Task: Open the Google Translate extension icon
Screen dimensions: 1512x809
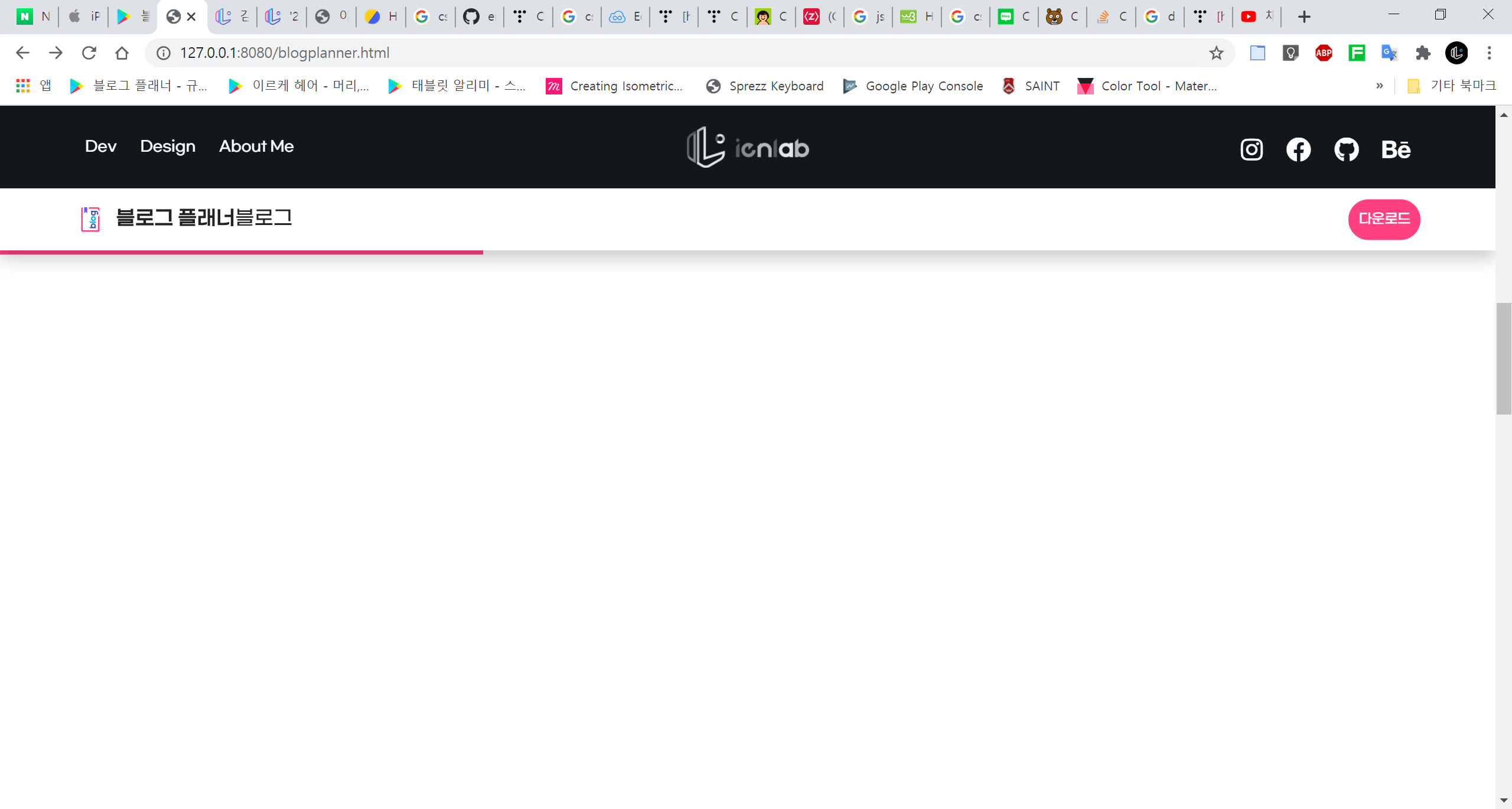Action: pyautogui.click(x=1389, y=53)
